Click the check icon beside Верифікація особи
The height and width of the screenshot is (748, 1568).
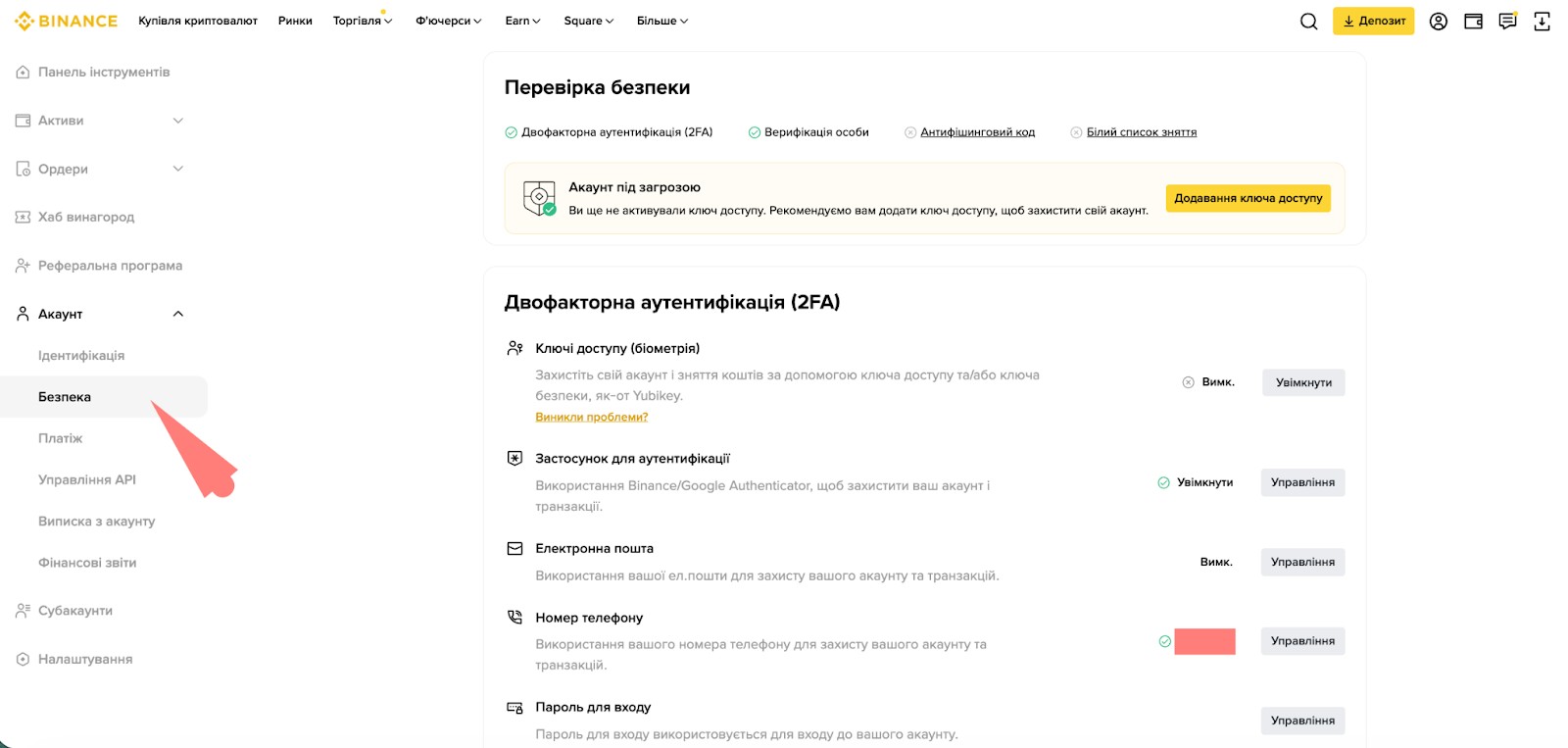755,132
